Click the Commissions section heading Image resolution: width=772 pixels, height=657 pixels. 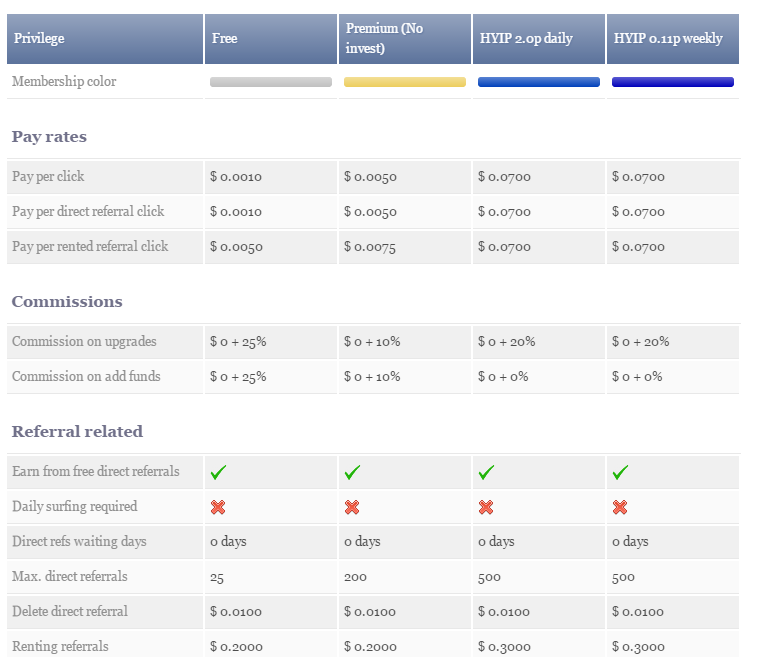(x=67, y=302)
